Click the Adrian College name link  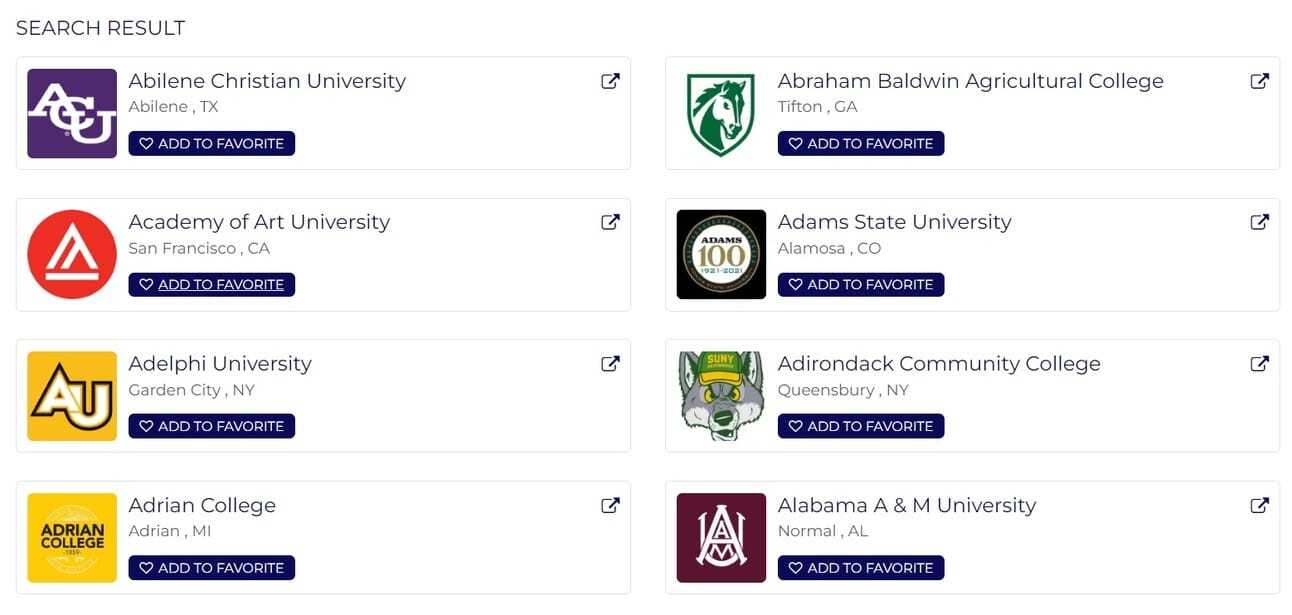202,505
